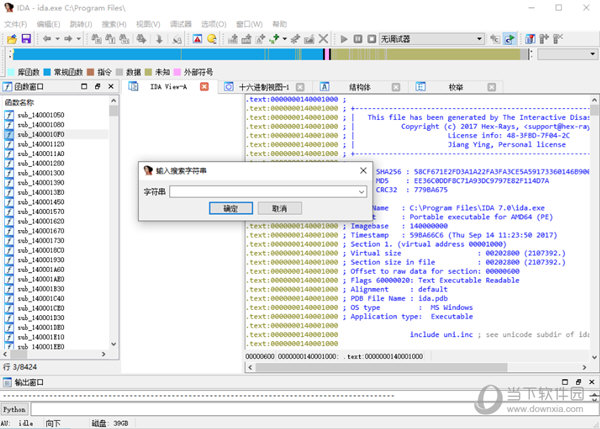Click the Open file toolbar icon

[x=12, y=39]
